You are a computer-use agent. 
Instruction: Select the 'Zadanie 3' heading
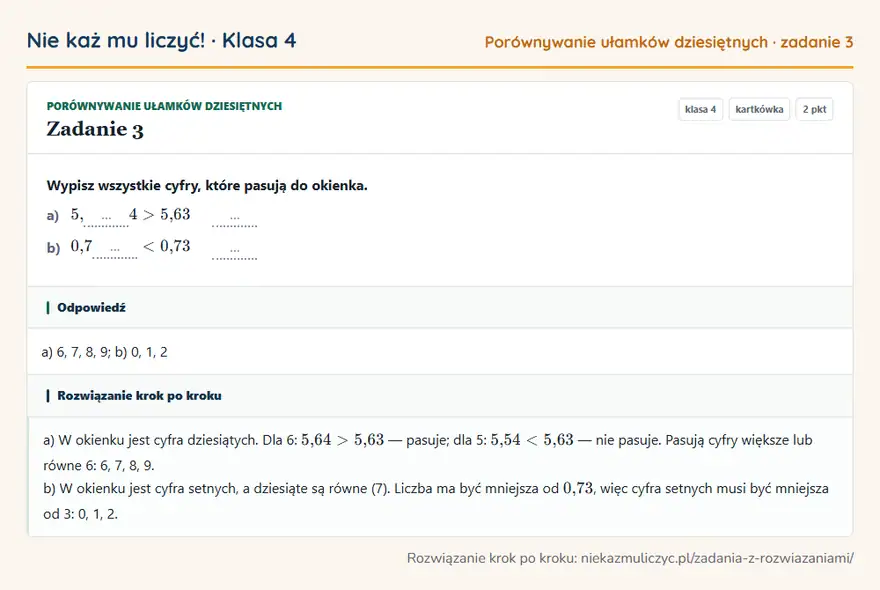pyautogui.click(x=95, y=129)
